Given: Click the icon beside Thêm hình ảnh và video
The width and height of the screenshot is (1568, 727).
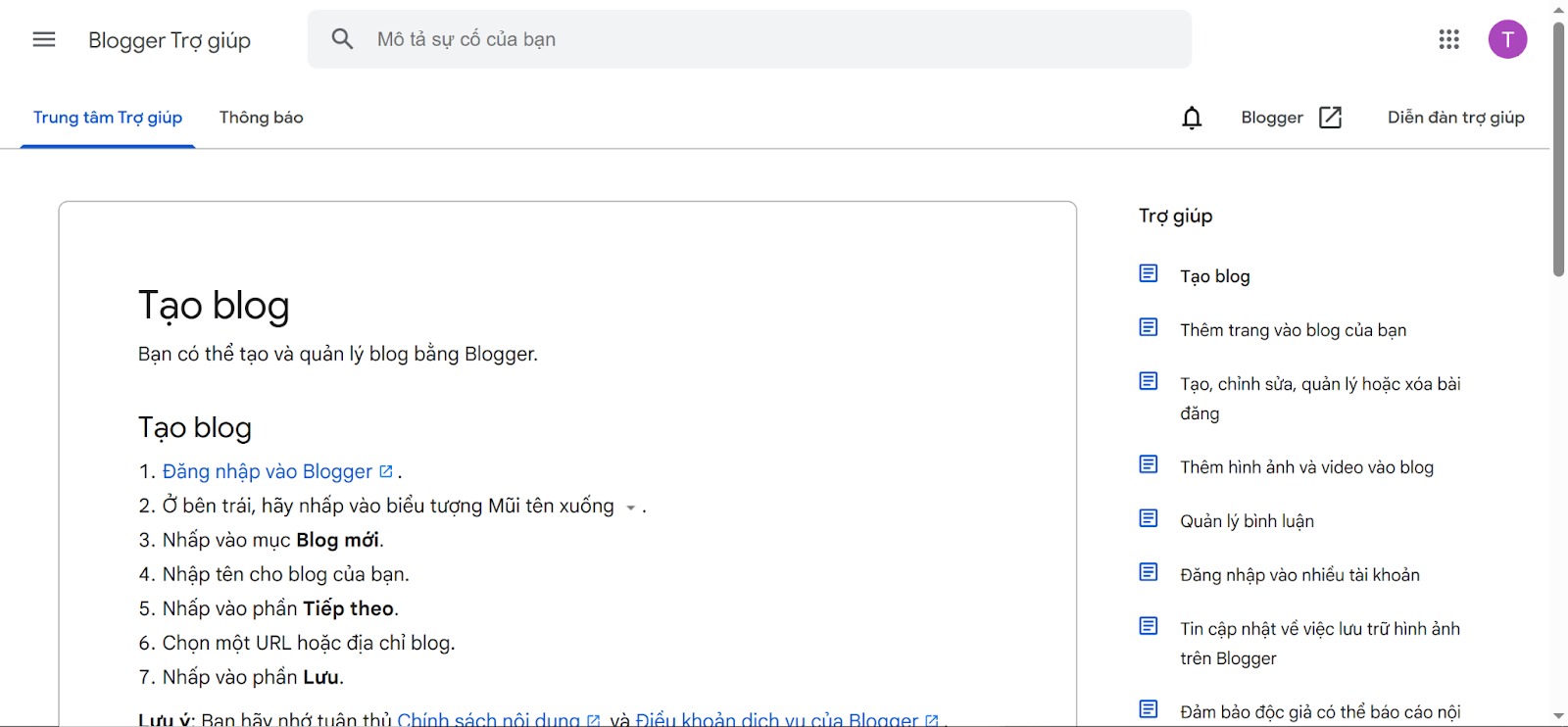Looking at the screenshot, I should pos(1149,464).
